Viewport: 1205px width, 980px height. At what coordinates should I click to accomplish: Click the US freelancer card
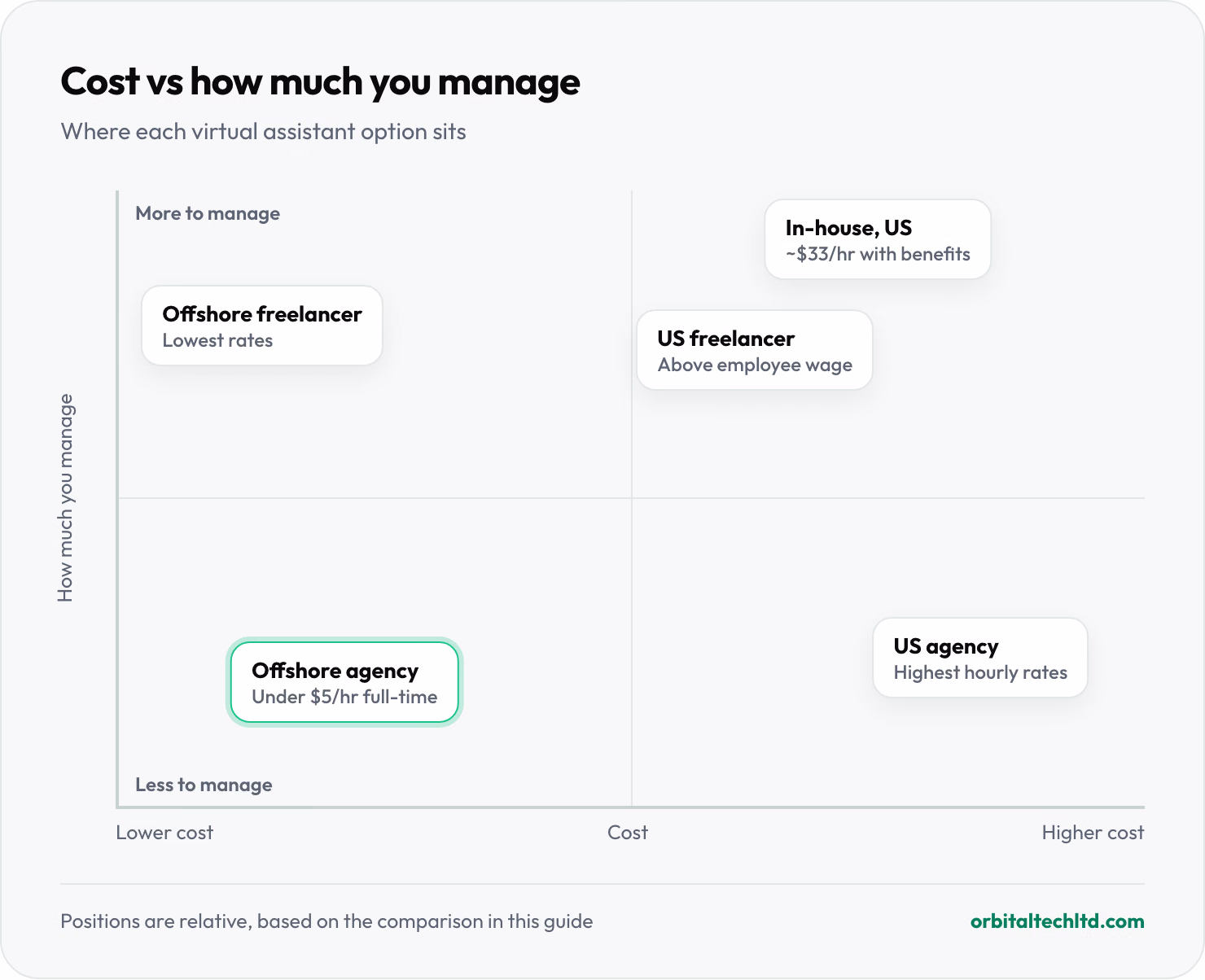755,350
